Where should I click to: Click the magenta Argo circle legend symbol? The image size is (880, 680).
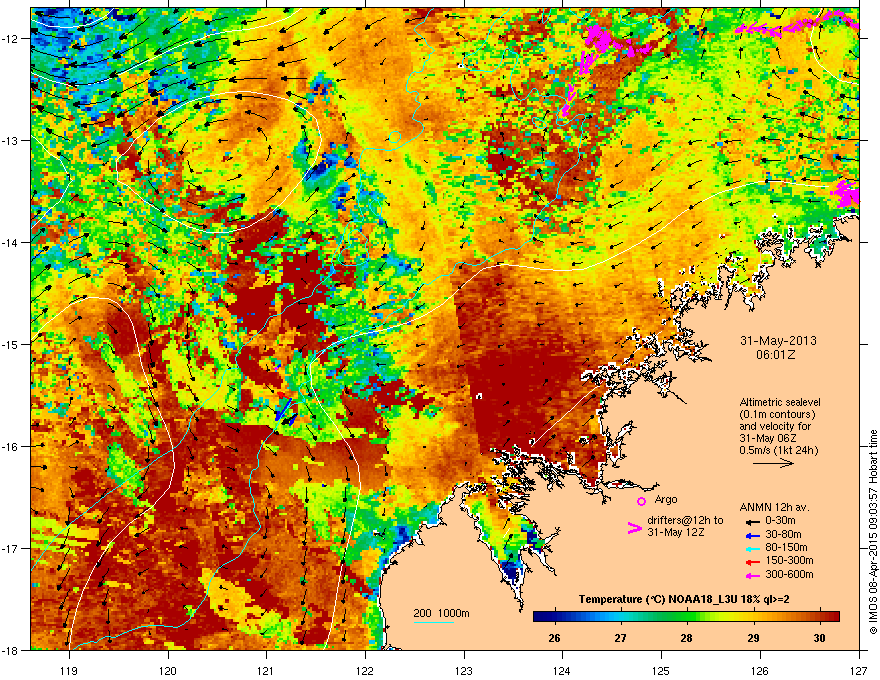point(641,501)
